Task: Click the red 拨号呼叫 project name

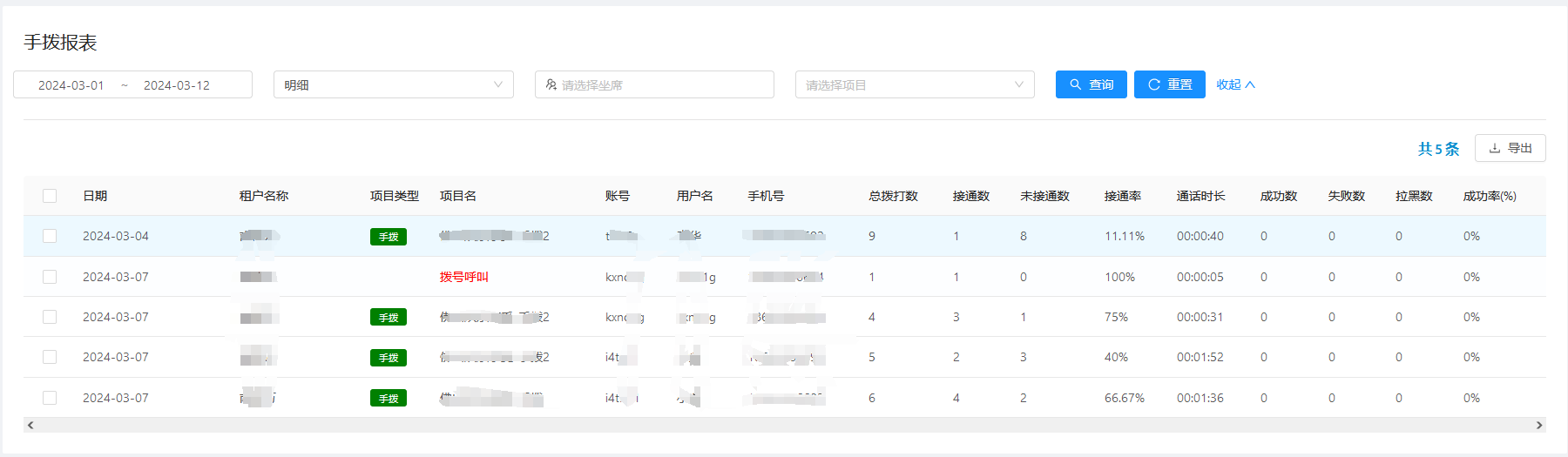Action: [x=463, y=277]
